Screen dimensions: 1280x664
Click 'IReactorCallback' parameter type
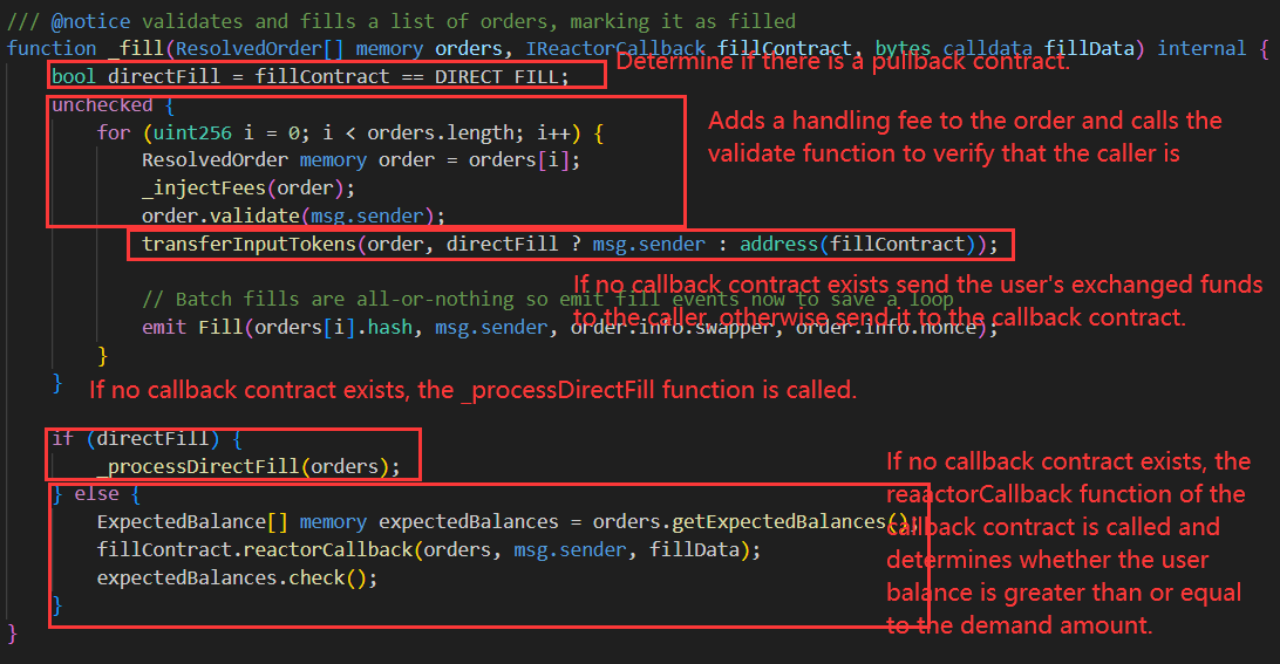616,48
